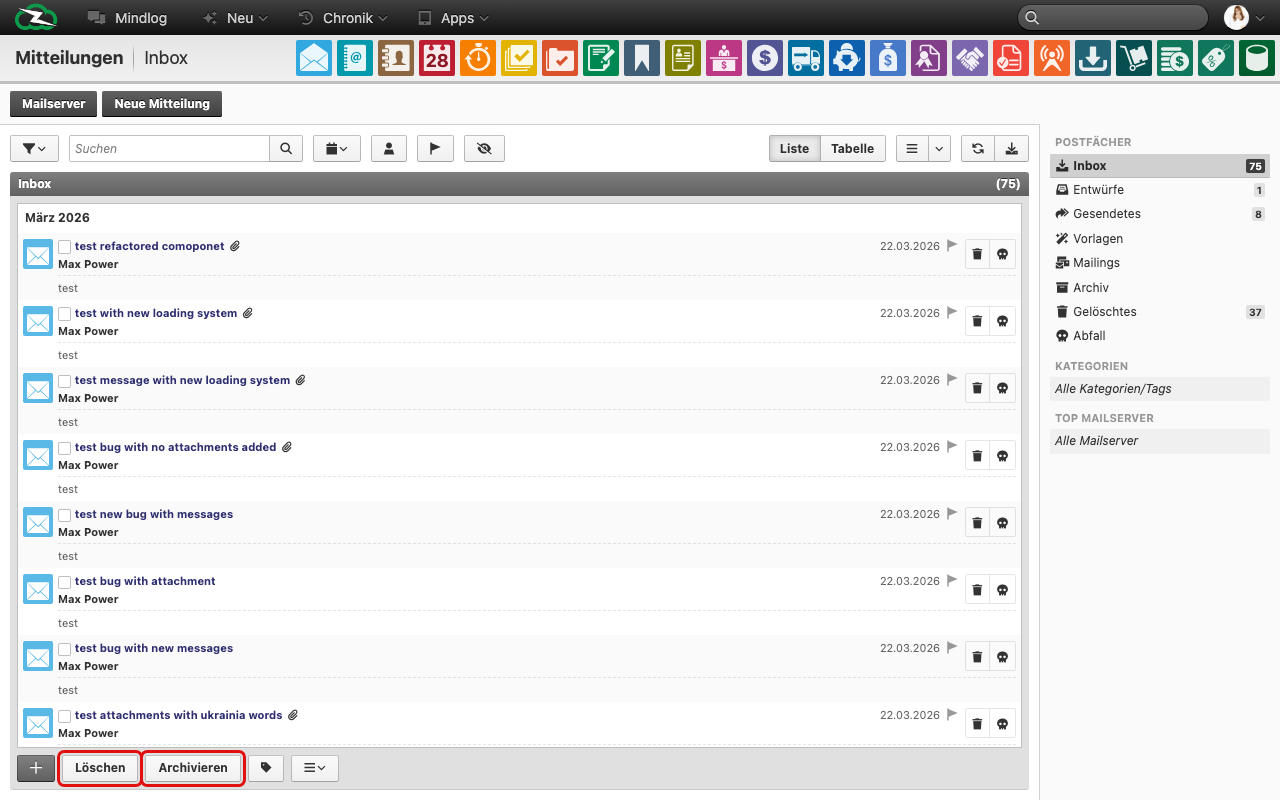This screenshot has height=800, width=1280.
Task: Open the orange broadcast antenna icon
Action: coord(1052,58)
